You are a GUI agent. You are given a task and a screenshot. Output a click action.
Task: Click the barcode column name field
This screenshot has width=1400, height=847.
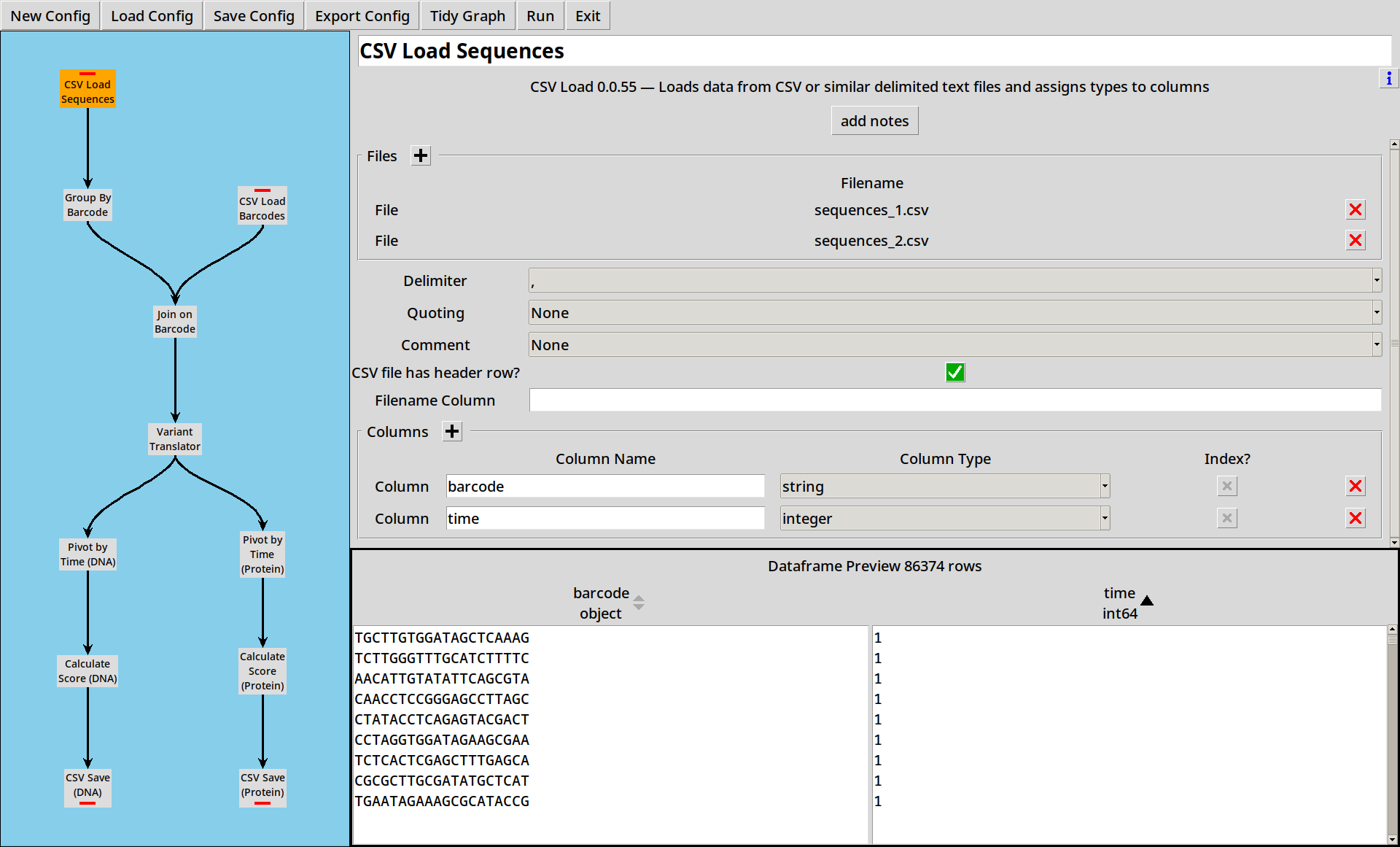click(x=605, y=487)
